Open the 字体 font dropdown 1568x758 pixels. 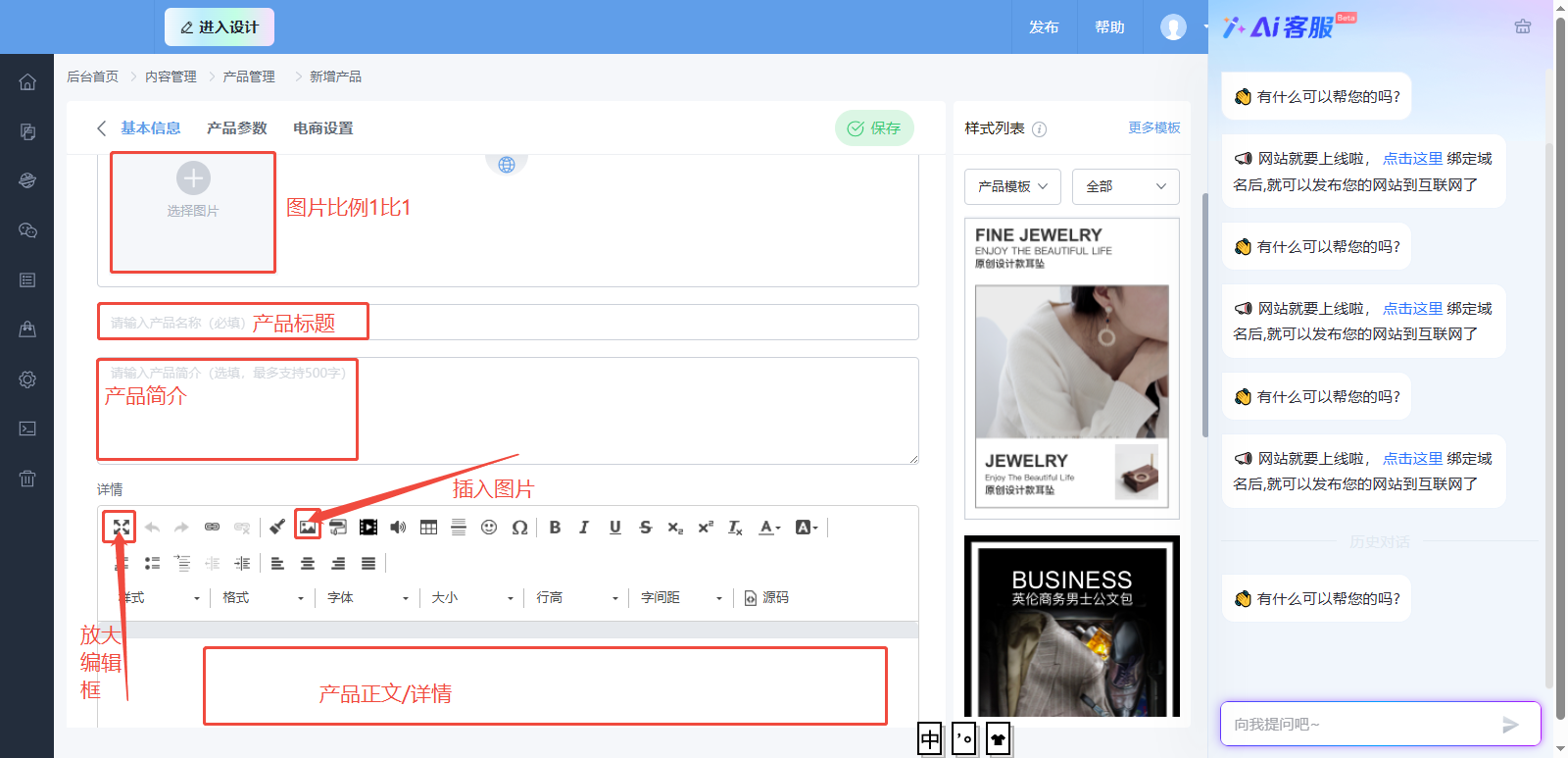point(368,597)
